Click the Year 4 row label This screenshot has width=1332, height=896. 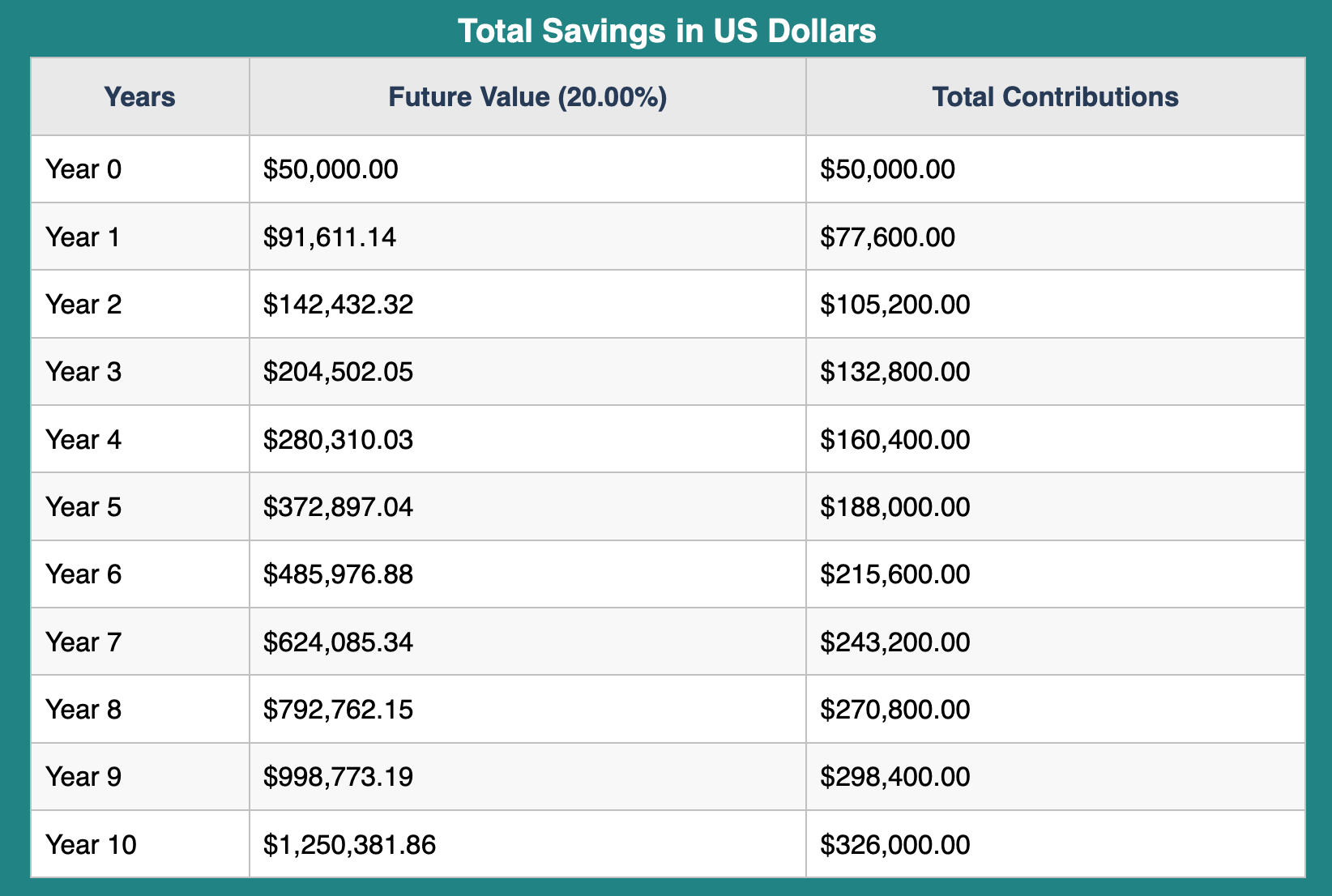point(83,440)
